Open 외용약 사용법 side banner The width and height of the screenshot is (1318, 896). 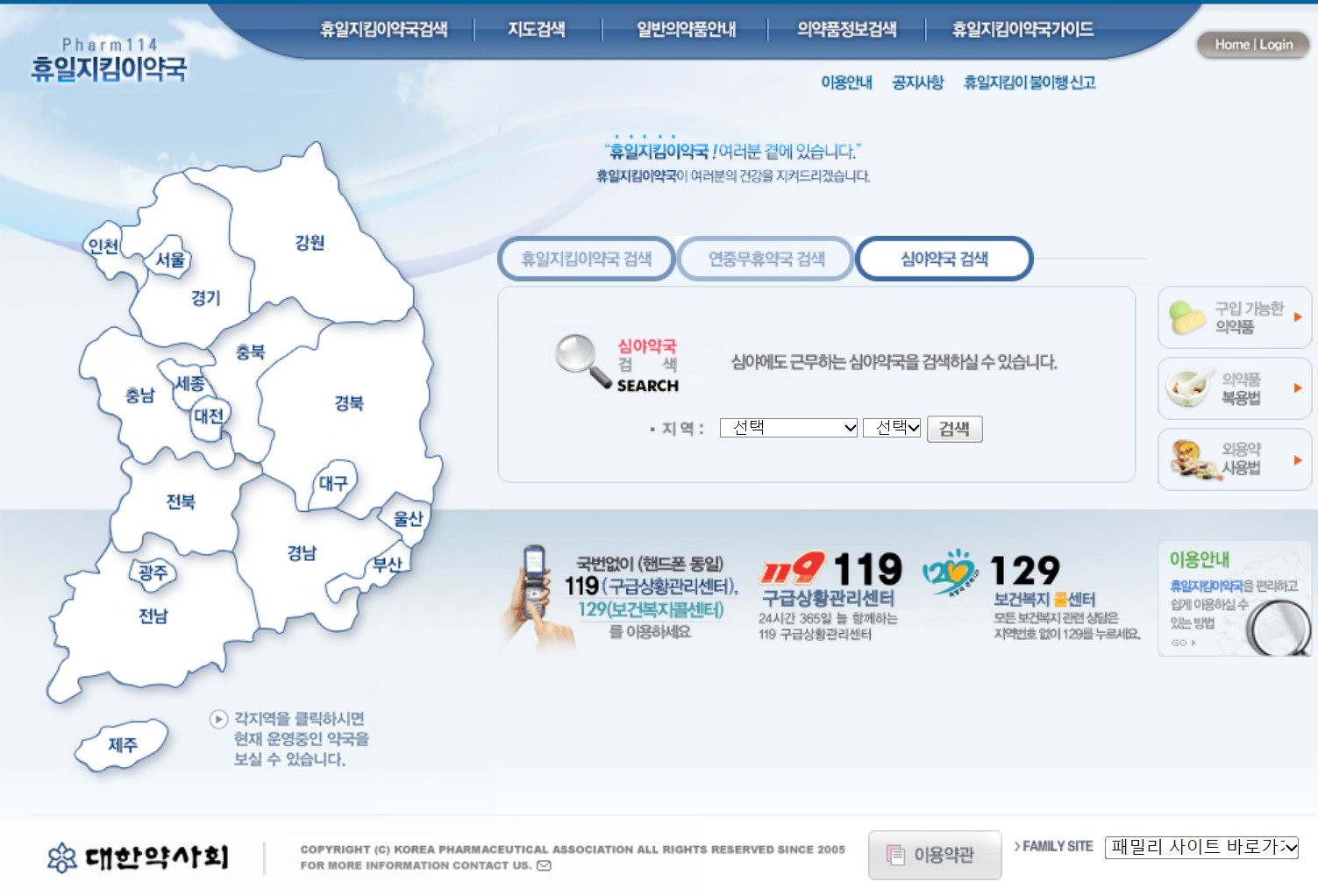click(x=1235, y=459)
